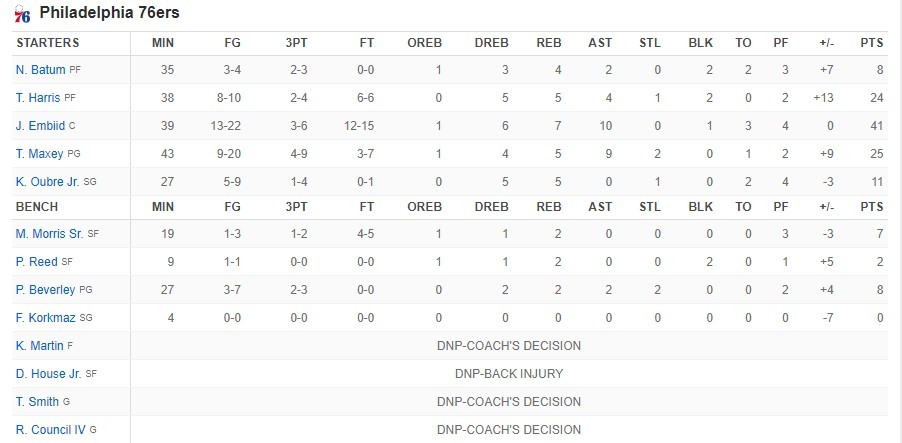
Task: Click the bench REB column header
Action: click(549, 207)
